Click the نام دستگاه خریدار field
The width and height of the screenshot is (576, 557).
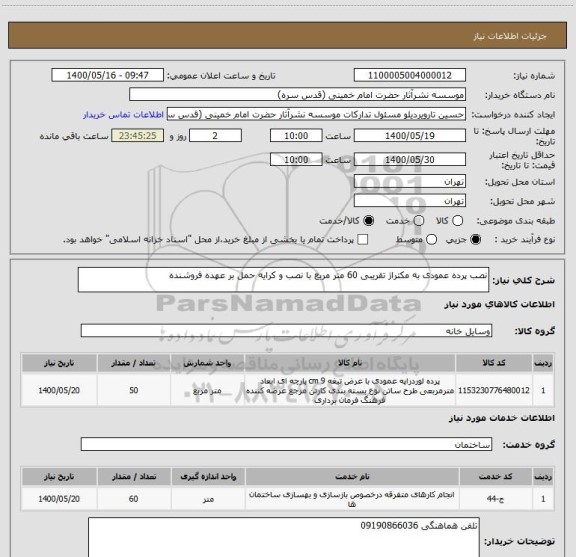point(298,95)
